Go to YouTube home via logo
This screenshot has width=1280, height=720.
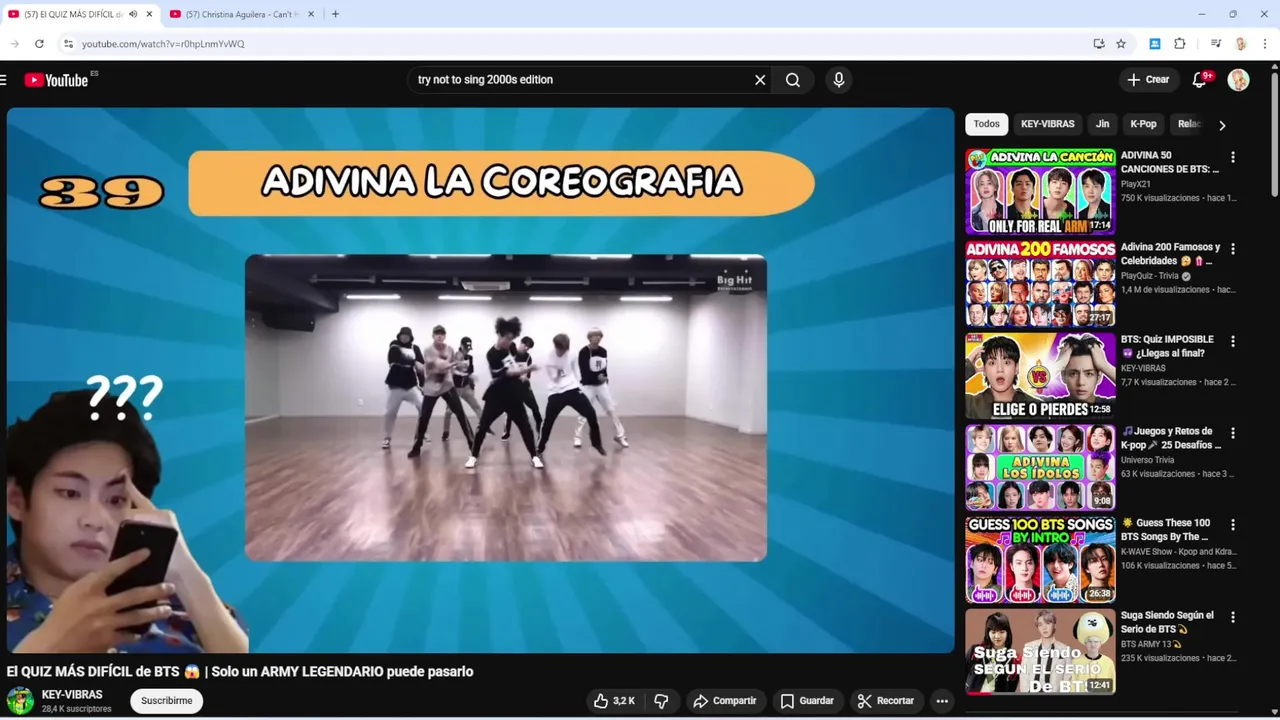(57, 80)
